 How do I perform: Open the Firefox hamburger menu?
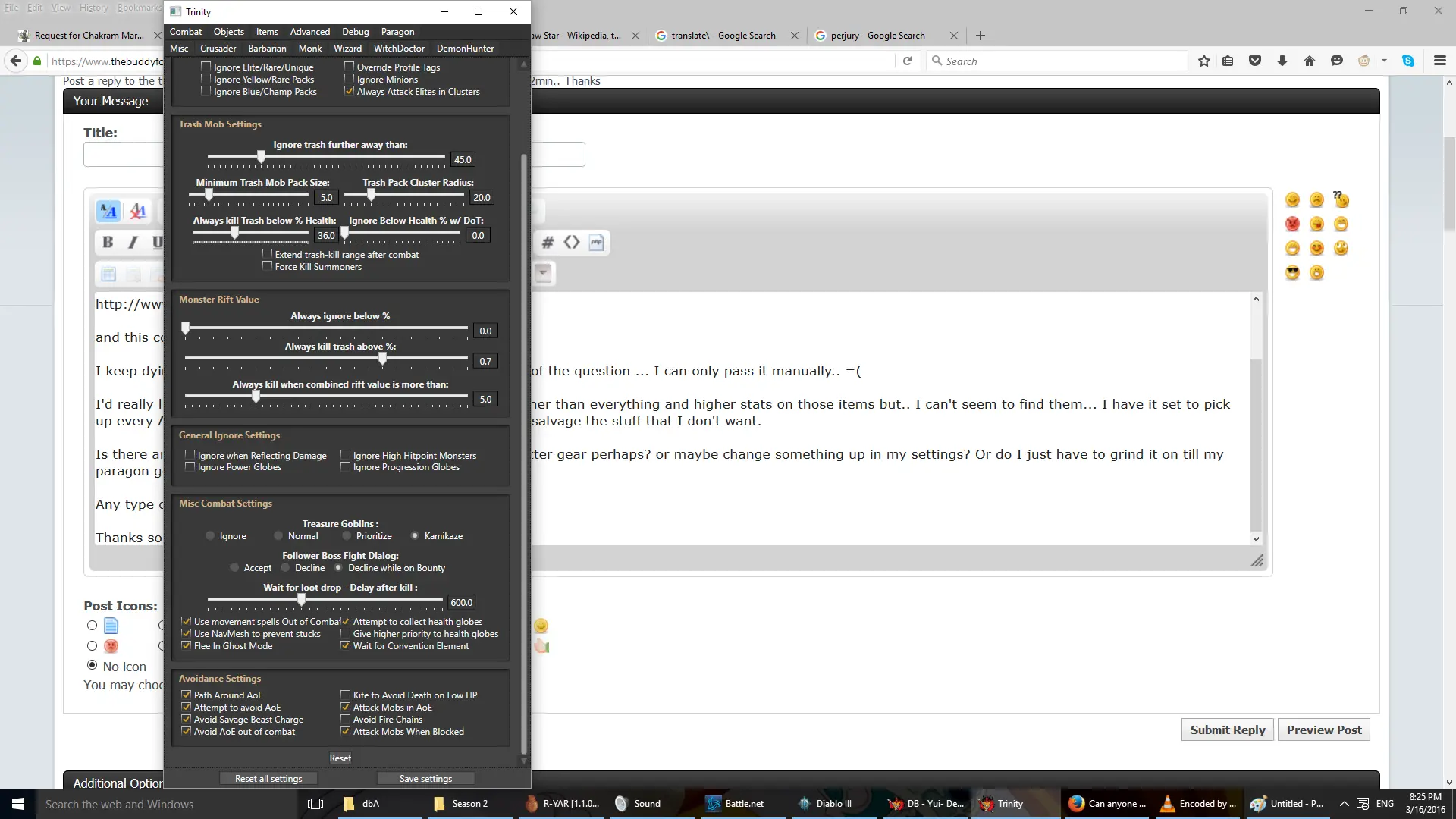pyautogui.click(x=1440, y=61)
